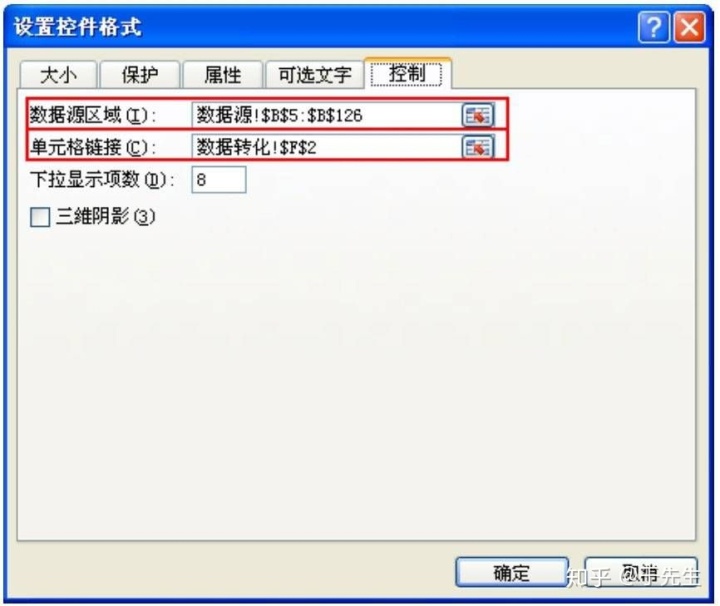720x606 pixels.
Task: Click the 设置控件格式 title bar
Action: [321, 27]
